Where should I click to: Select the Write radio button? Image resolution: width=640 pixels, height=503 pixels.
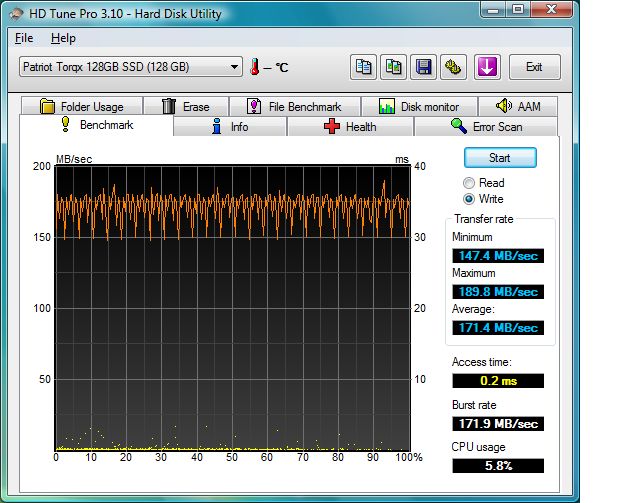tap(469, 199)
